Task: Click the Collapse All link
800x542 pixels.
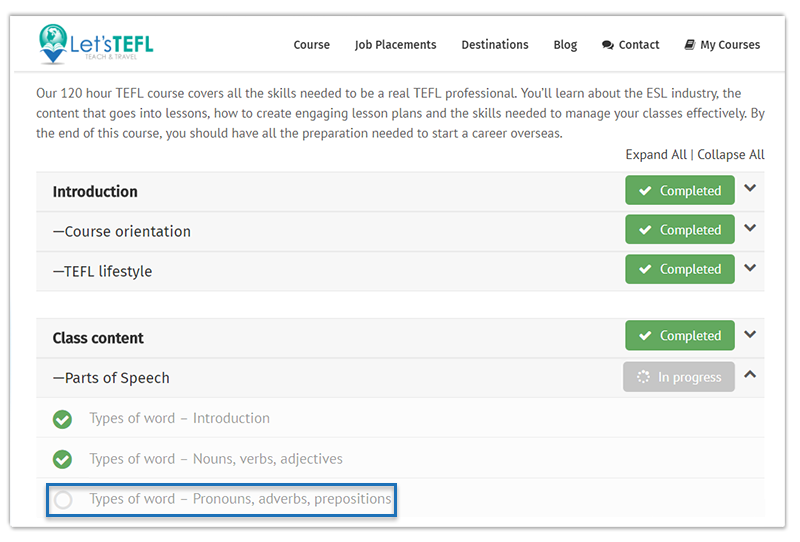Action: coord(731,155)
